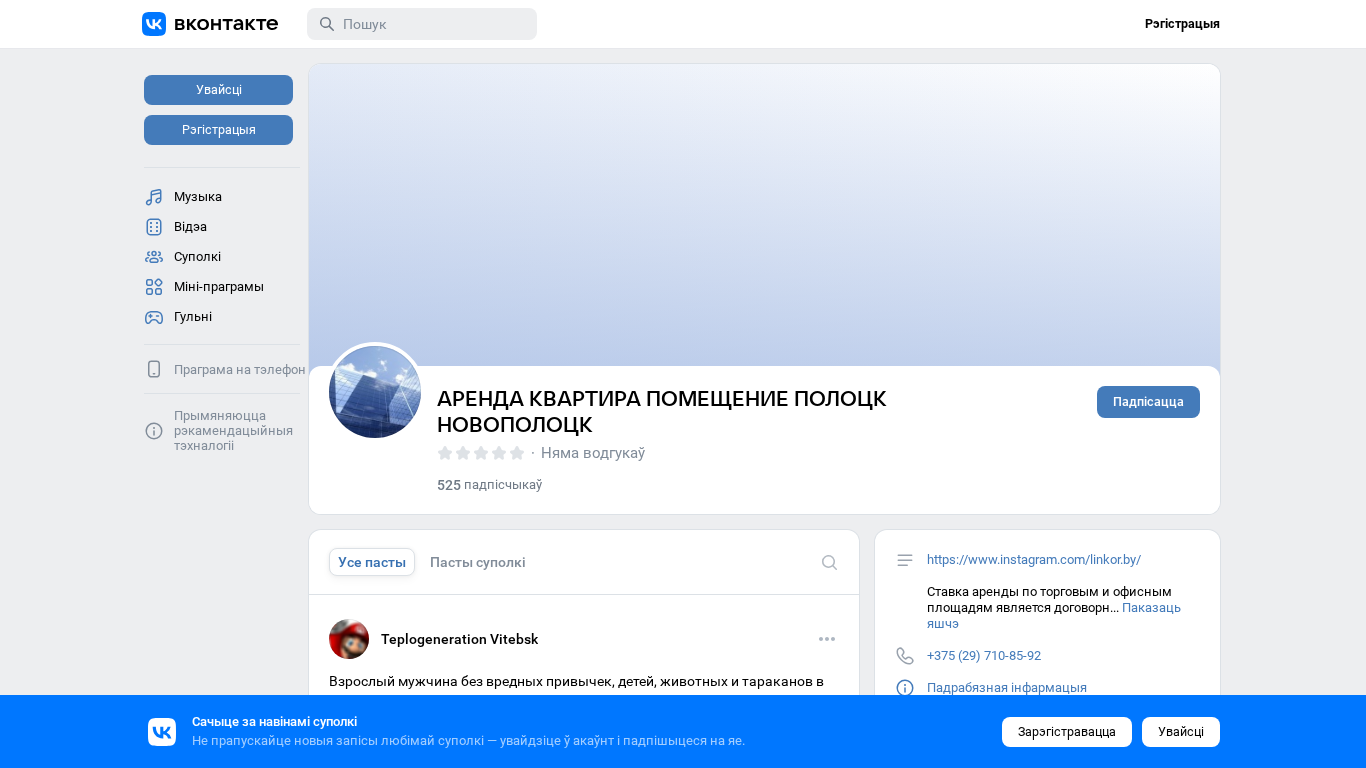The height and width of the screenshot is (768, 1366).
Task: Click the VK logo in the blue banner
Action: (162, 732)
